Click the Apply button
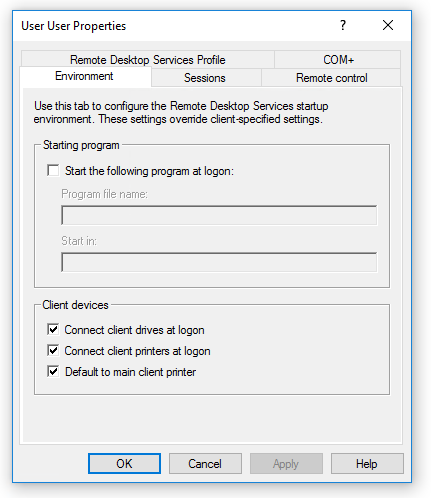Viewport: 431px width, 498px height. pyautogui.click(x=286, y=463)
